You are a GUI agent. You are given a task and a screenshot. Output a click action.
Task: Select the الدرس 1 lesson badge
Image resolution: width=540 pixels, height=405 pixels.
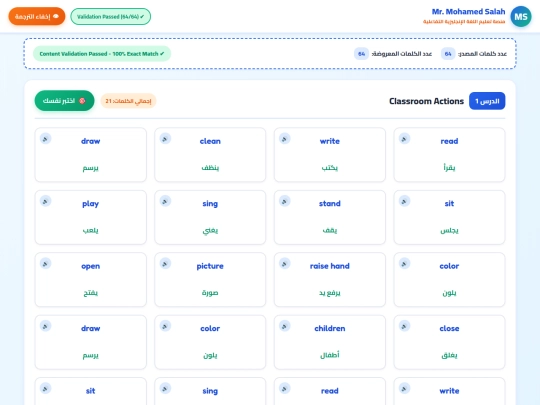(487, 101)
